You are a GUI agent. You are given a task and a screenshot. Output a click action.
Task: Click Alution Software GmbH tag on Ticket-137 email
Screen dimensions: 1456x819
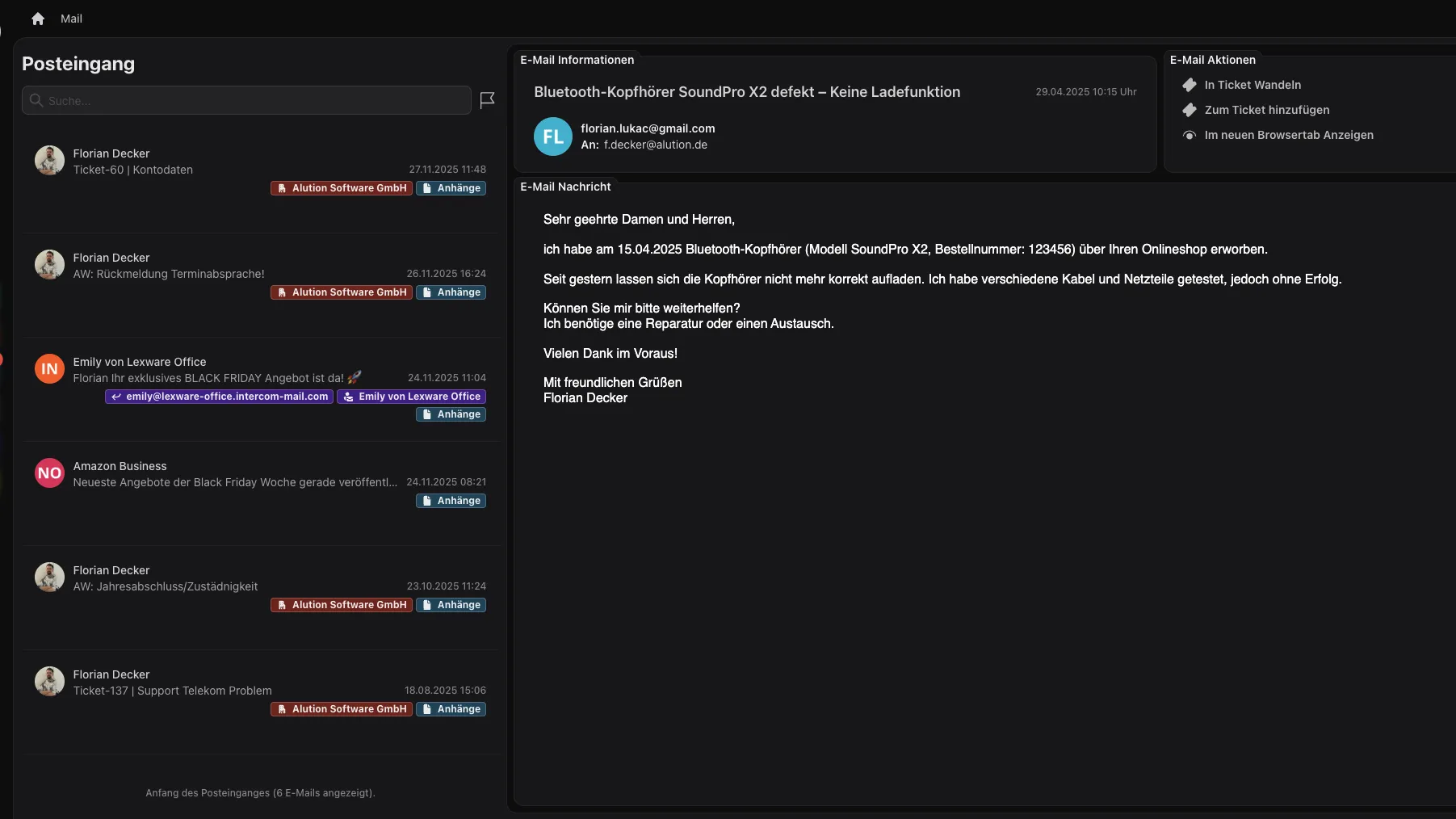coord(342,709)
